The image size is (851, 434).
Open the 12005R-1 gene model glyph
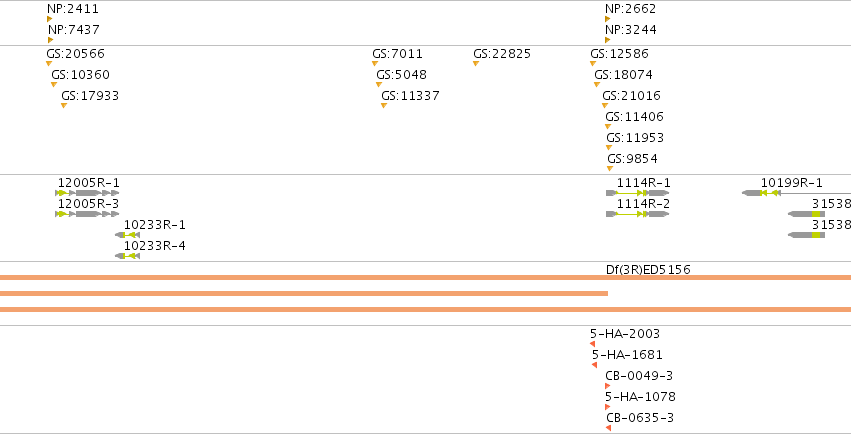[87, 193]
